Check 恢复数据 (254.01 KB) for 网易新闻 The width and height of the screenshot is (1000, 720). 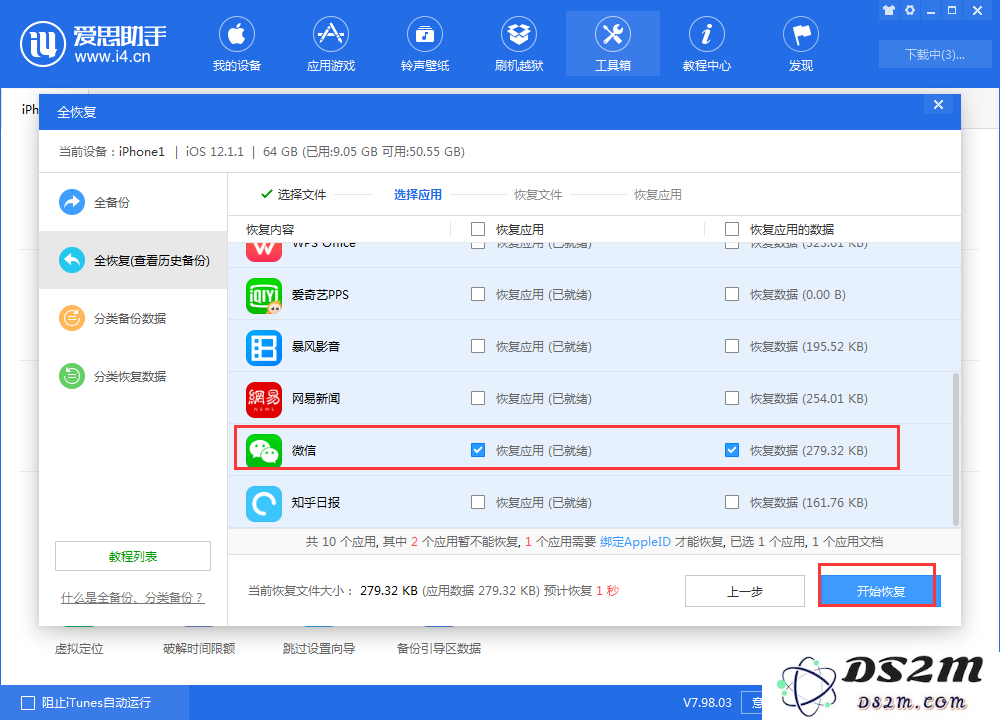[732, 398]
